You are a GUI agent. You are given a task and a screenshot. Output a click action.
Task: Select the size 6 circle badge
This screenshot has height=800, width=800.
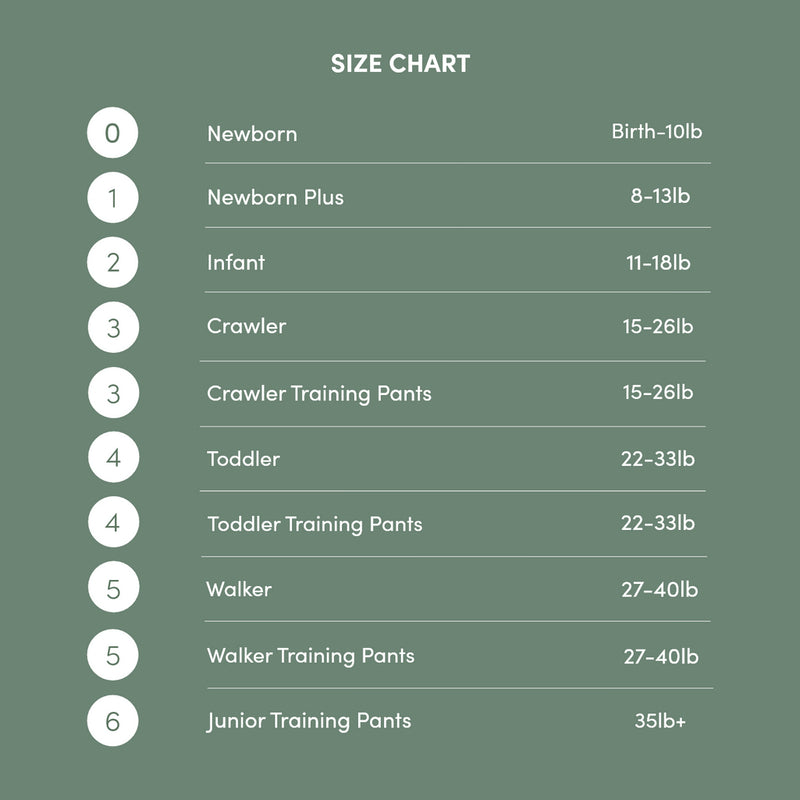112,720
